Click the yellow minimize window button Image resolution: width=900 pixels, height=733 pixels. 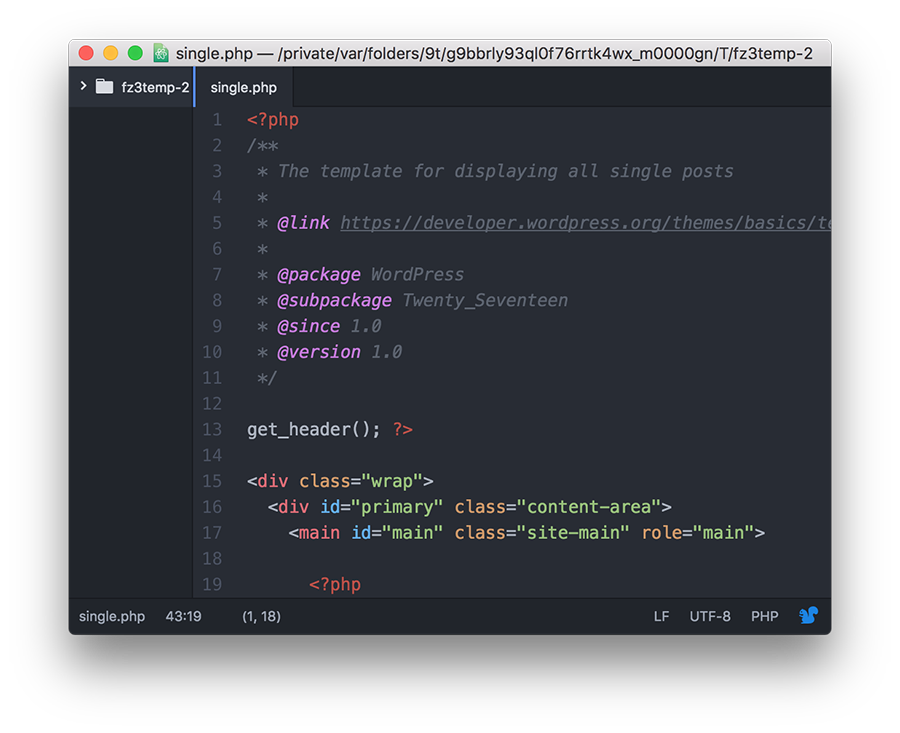(x=110, y=53)
